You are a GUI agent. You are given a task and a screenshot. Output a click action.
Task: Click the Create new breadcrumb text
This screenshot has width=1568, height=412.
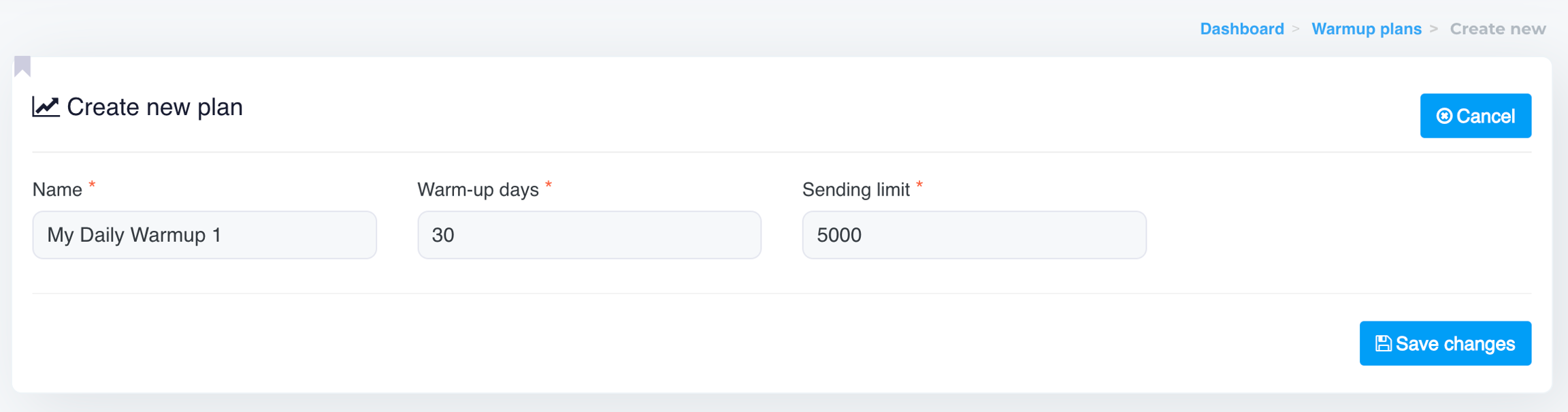1497,29
